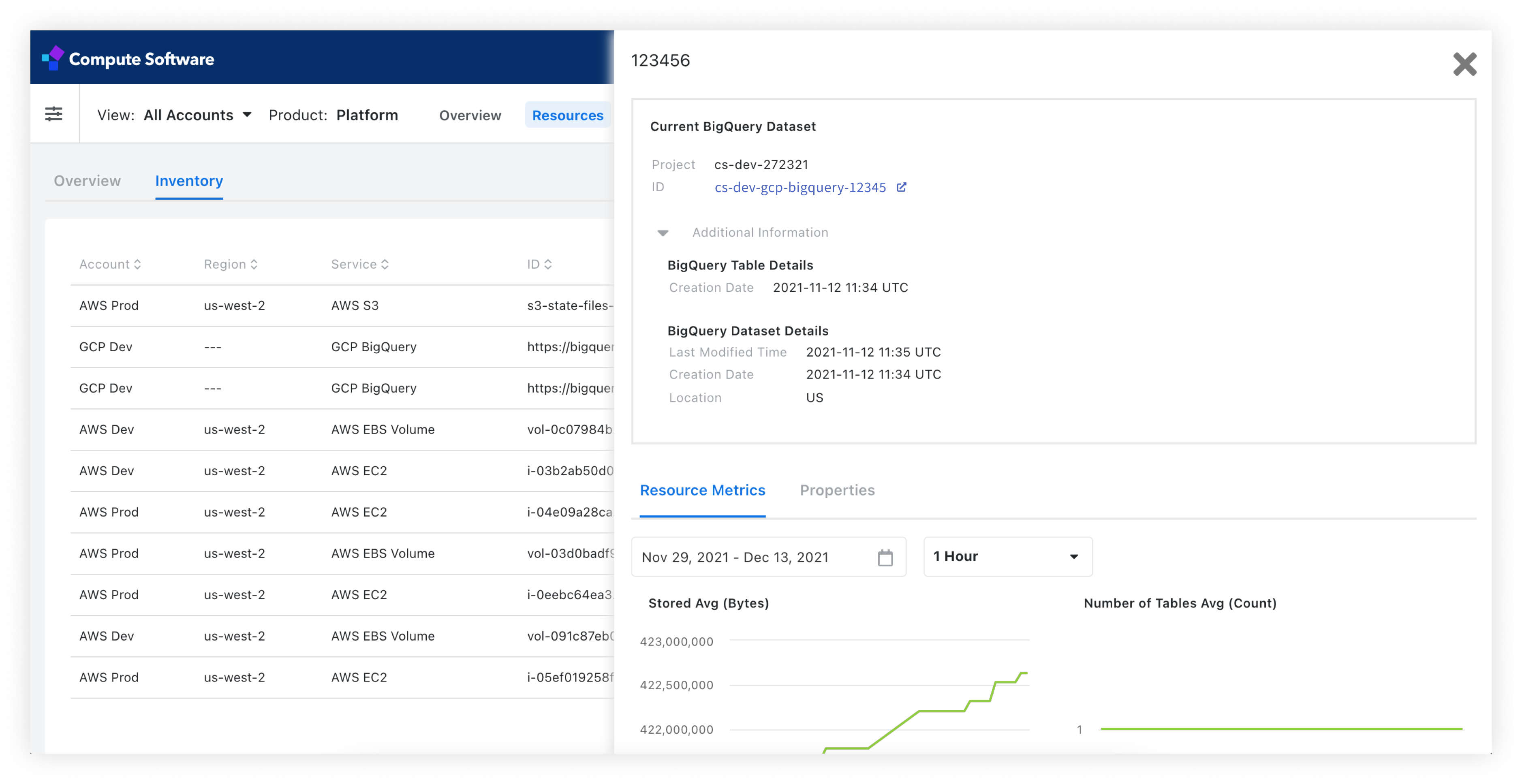This screenshot has width=1522, height=784.
Task: Open the 1 Hour interval dropdown
Action: click(x=1007, y=557)
